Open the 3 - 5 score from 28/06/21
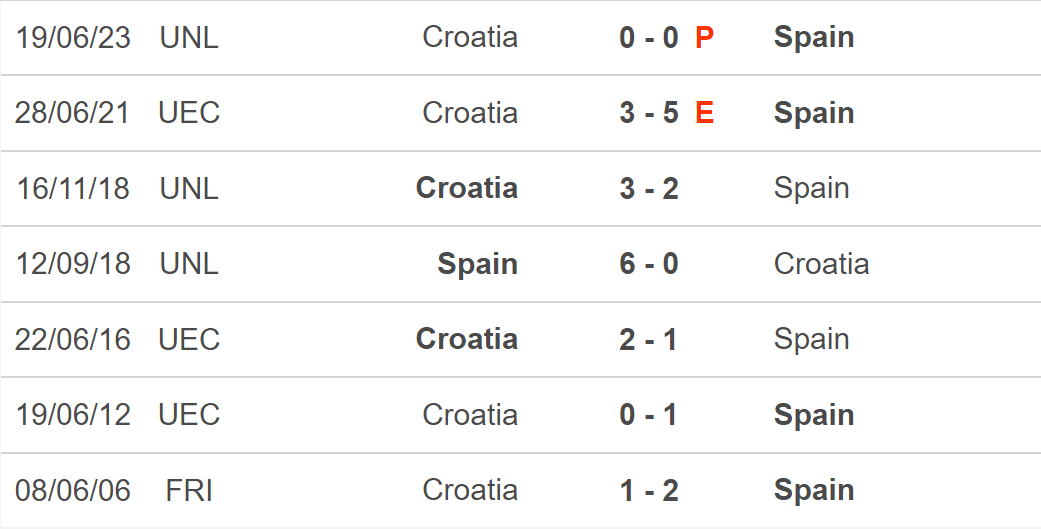This screenshot has width=1041, height=529. coord(649,113)
